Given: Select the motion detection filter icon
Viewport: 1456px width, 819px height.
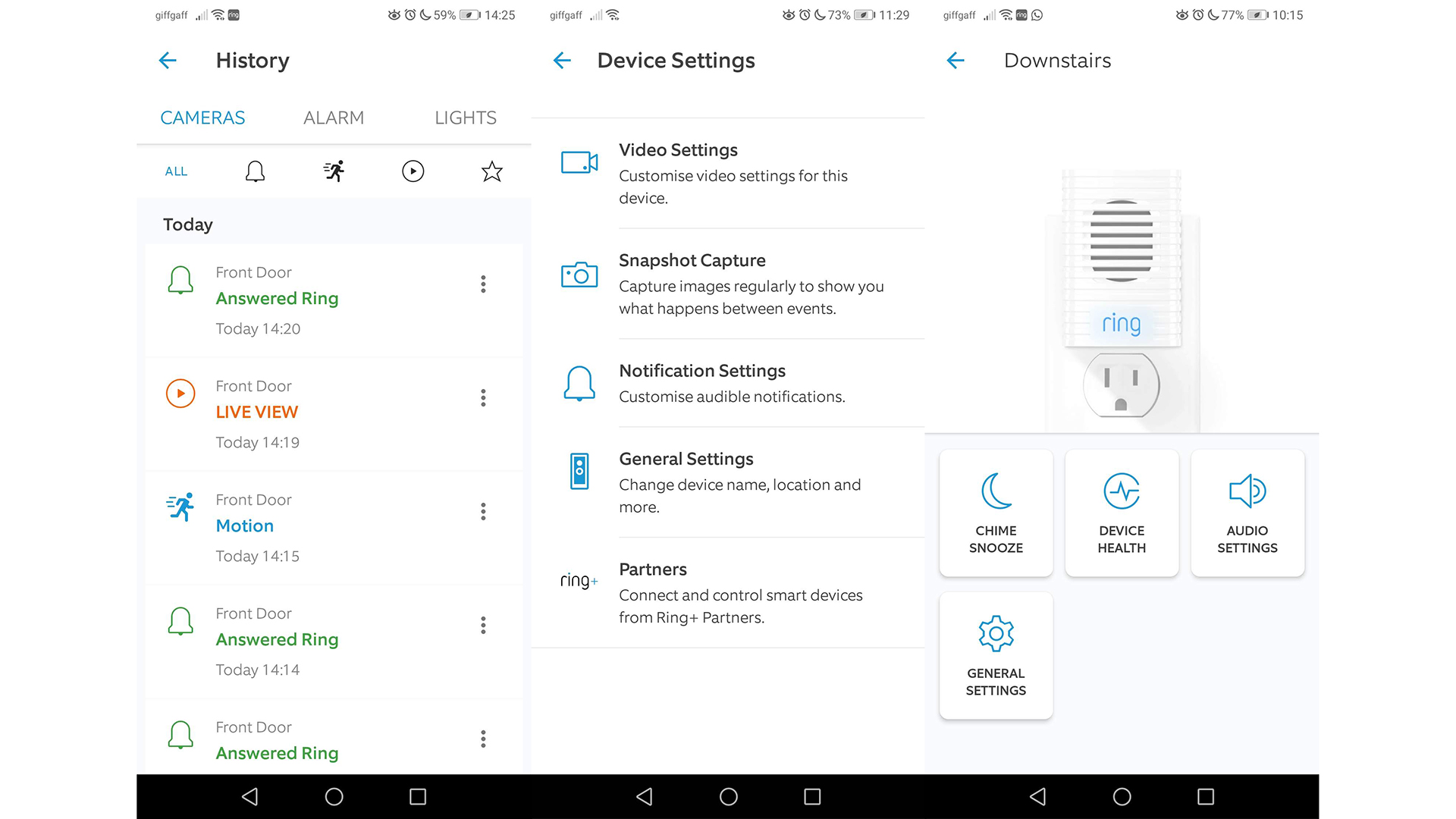Looking at the screenshot, I should pyautogui.click(x=334, y=169).
